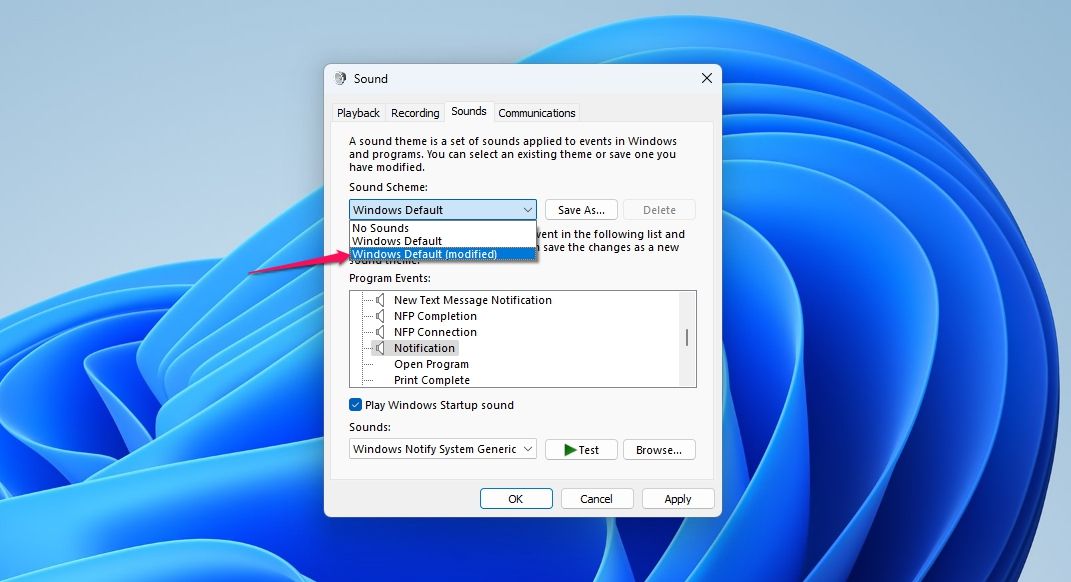
Task: Select the Open Program event
Action: tap(431, 364)
